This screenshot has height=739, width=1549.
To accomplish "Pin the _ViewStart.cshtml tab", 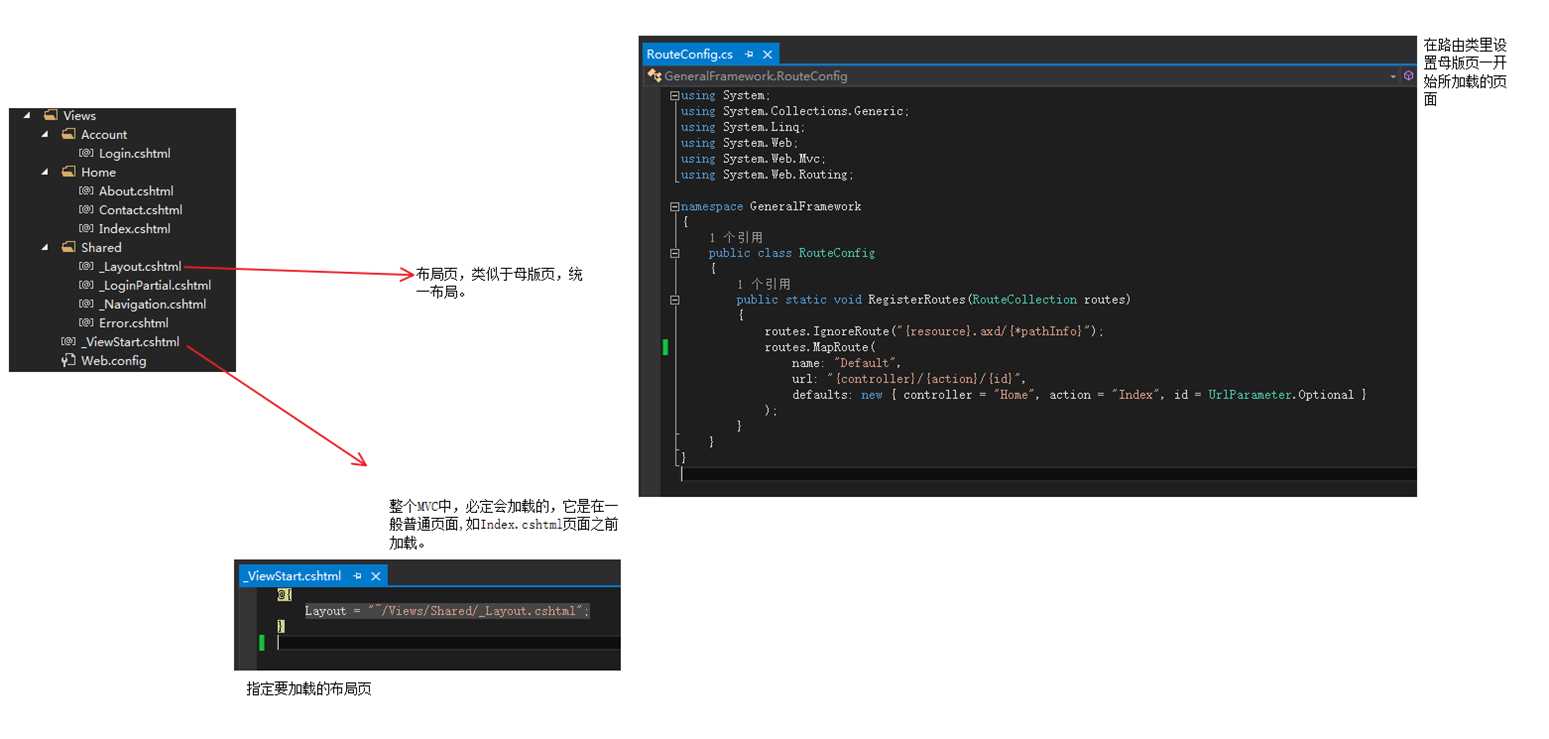I will click(x=357, y=576).
